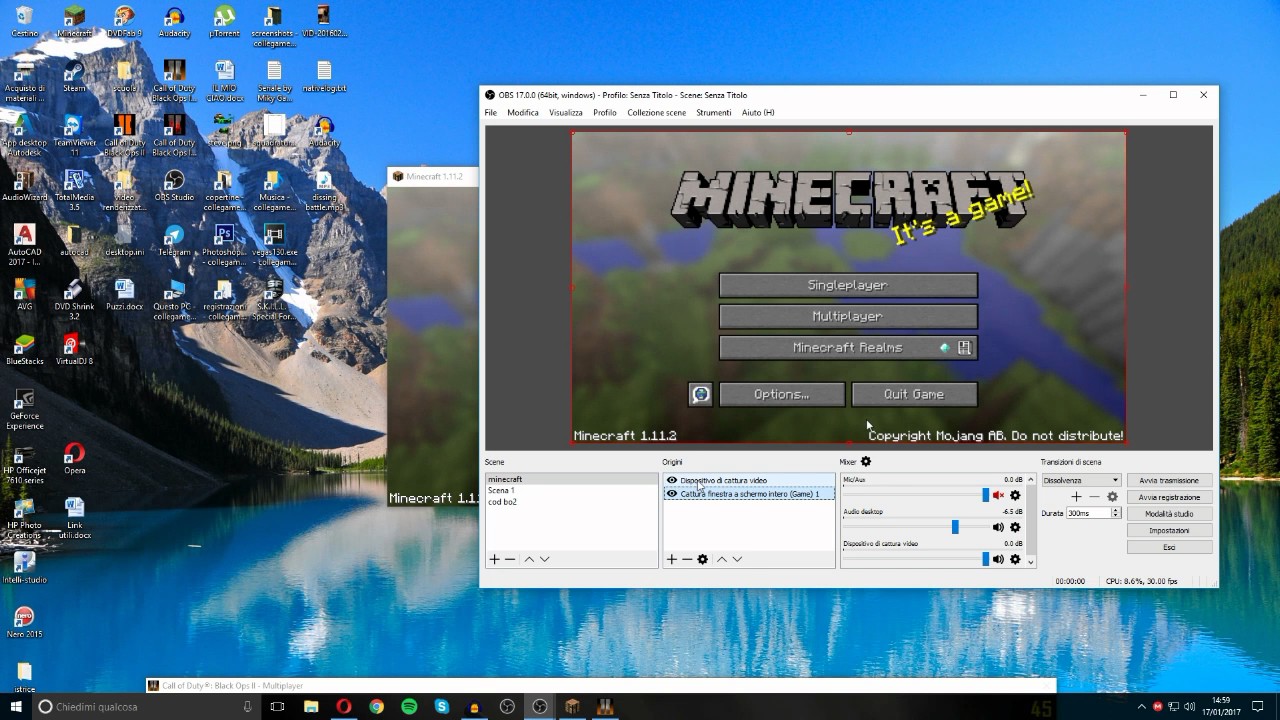Remove the selected source in Origini
The height and width of the screenshot is (720, 1280).
coord(687,559)
